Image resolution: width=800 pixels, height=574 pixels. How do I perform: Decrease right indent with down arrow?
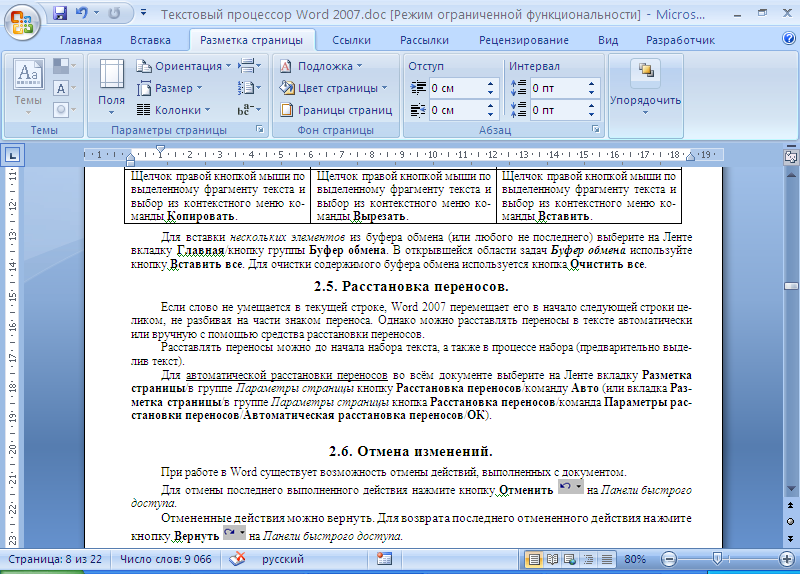click(x=490, y=115)
